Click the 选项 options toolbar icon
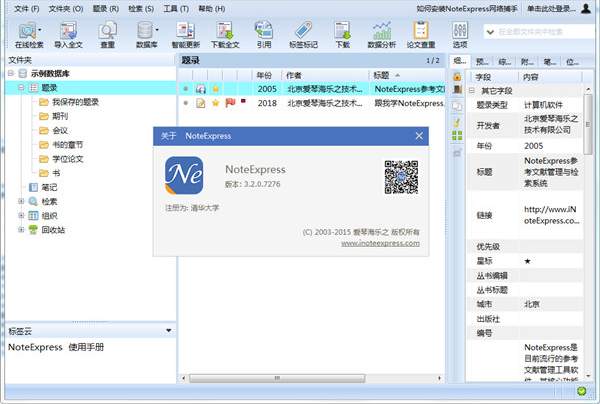This screenshot has width=600, height=404. click(x=460, y=30)
